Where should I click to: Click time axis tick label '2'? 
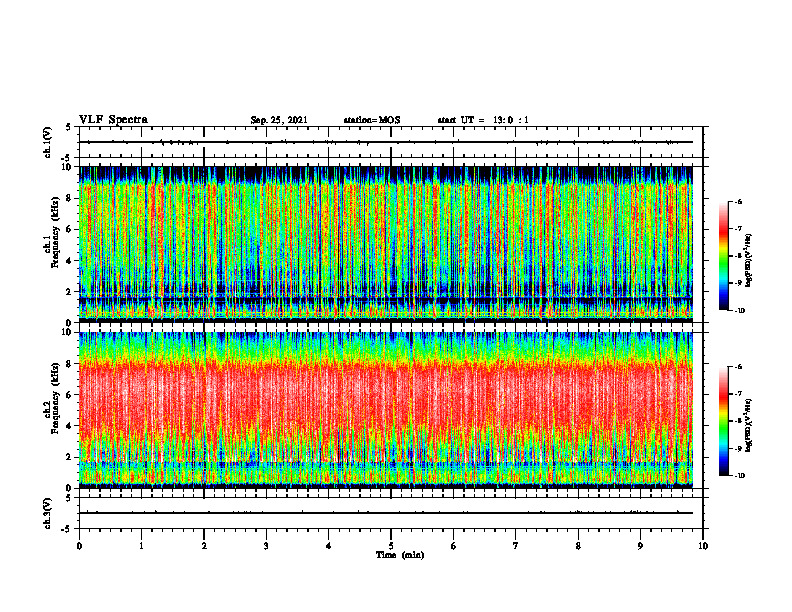pos(204,546)
